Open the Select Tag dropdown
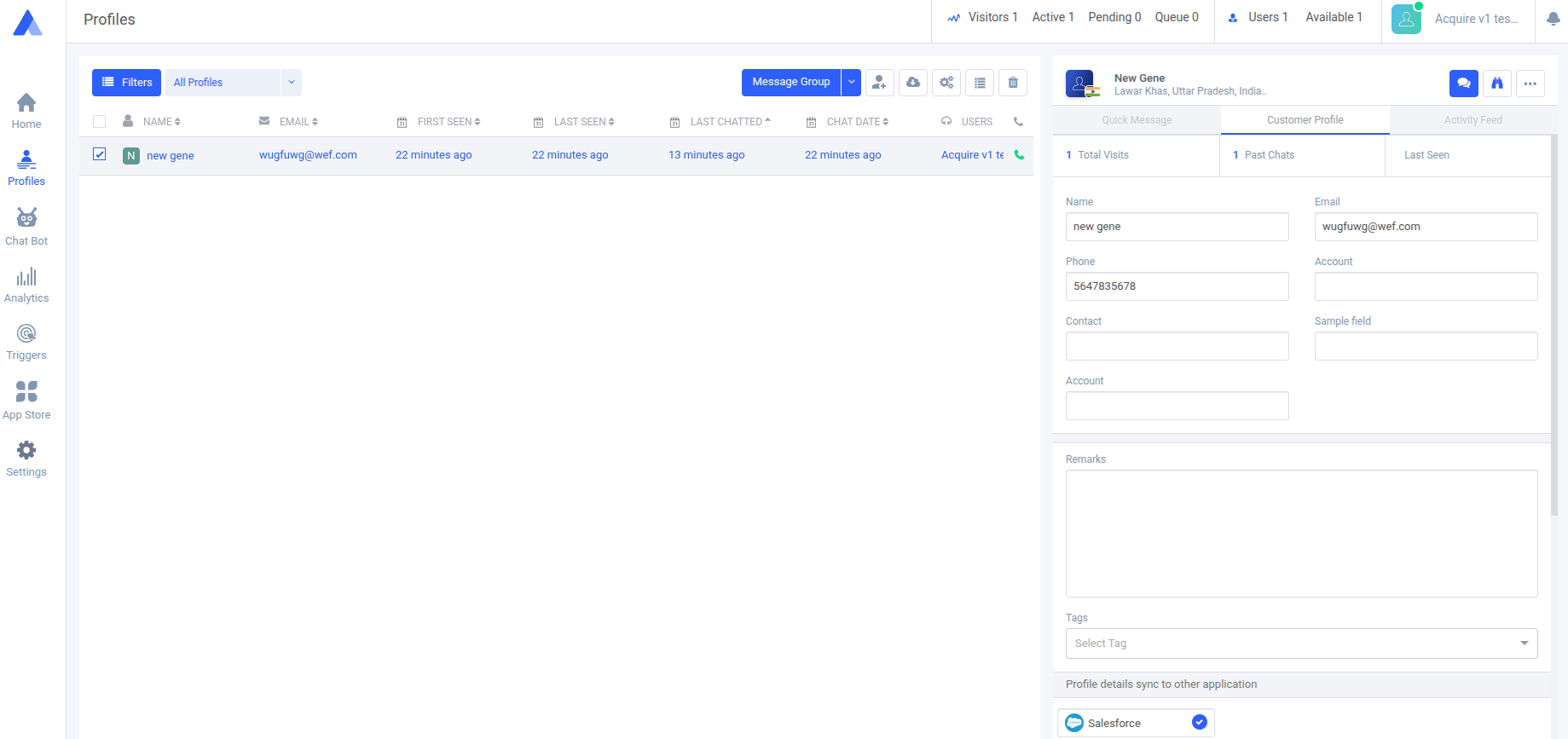 point(1301,644)
